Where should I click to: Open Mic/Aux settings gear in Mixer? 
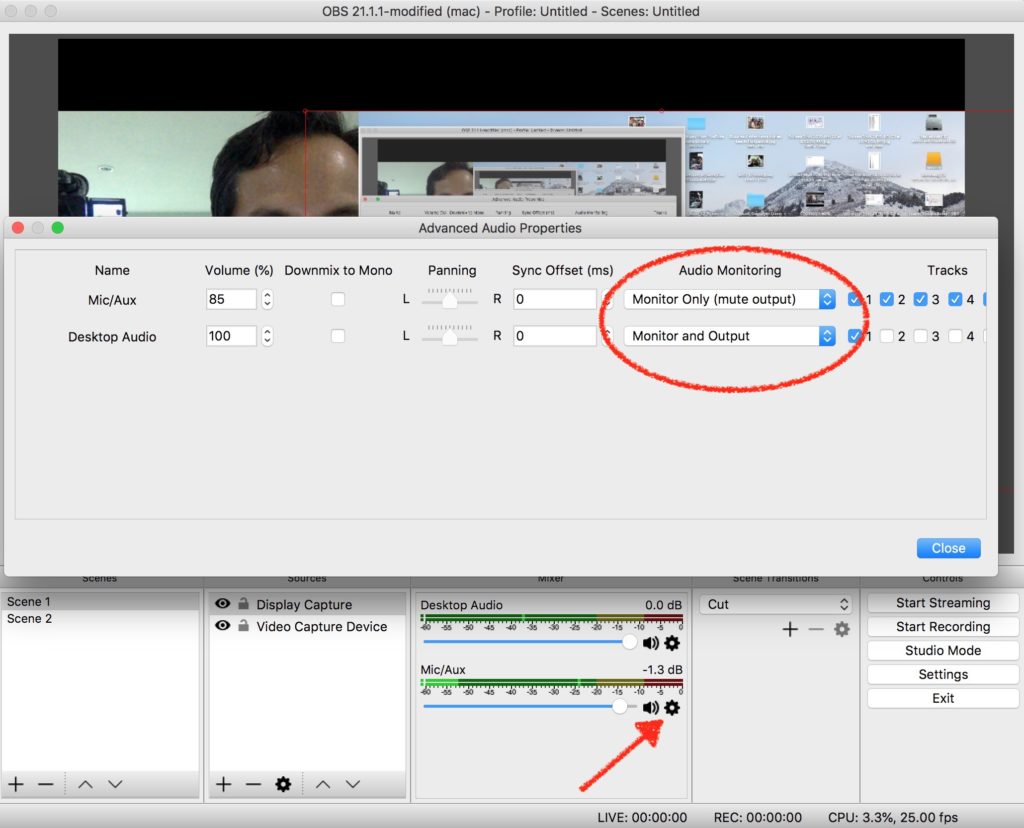672,708
